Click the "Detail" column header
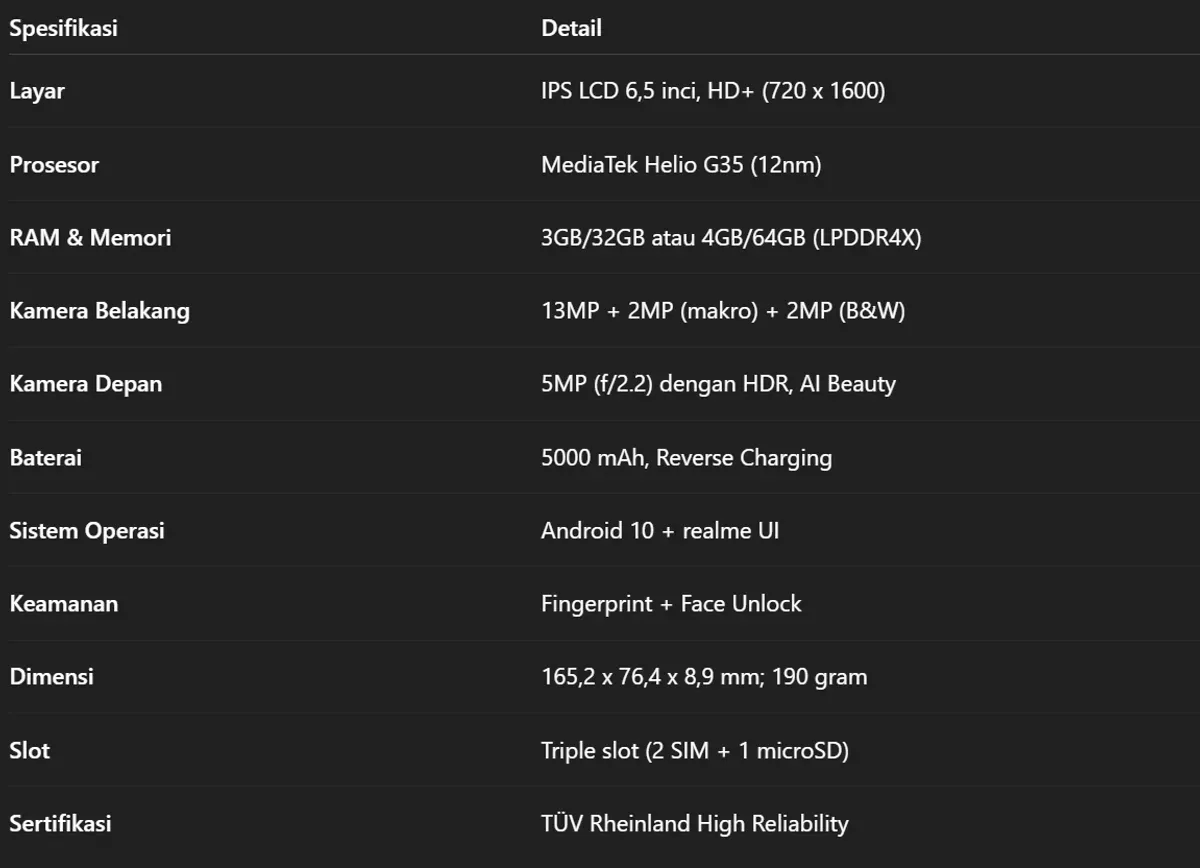1200x868 pixels. [x=571, y=28]
